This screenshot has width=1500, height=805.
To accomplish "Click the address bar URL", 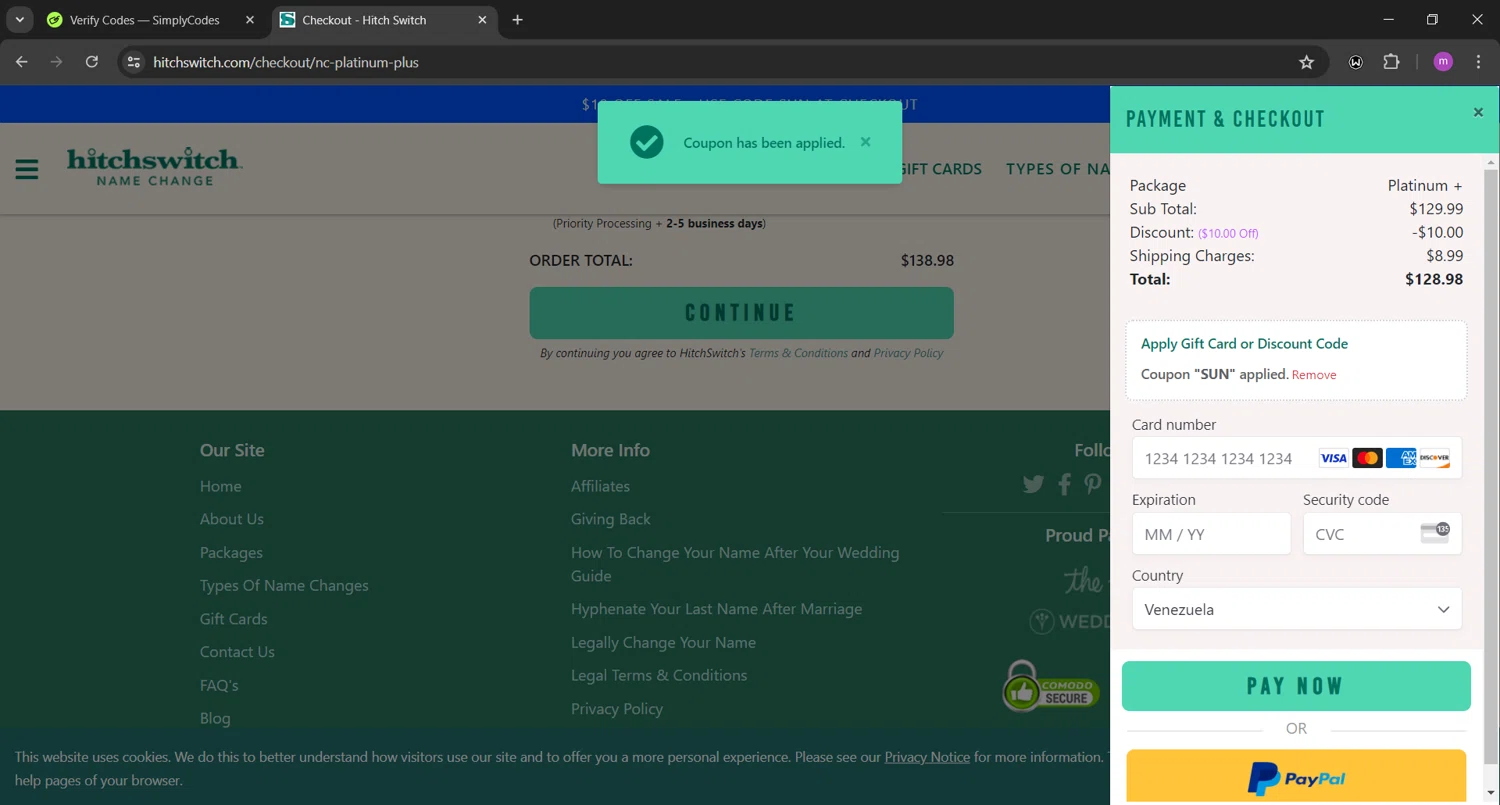I will [286, 62].
